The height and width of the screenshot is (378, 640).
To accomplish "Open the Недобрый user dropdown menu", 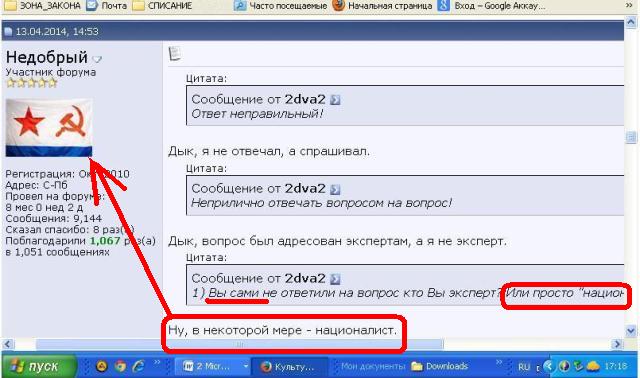I will pyautogui.click(x=97, y=60).
